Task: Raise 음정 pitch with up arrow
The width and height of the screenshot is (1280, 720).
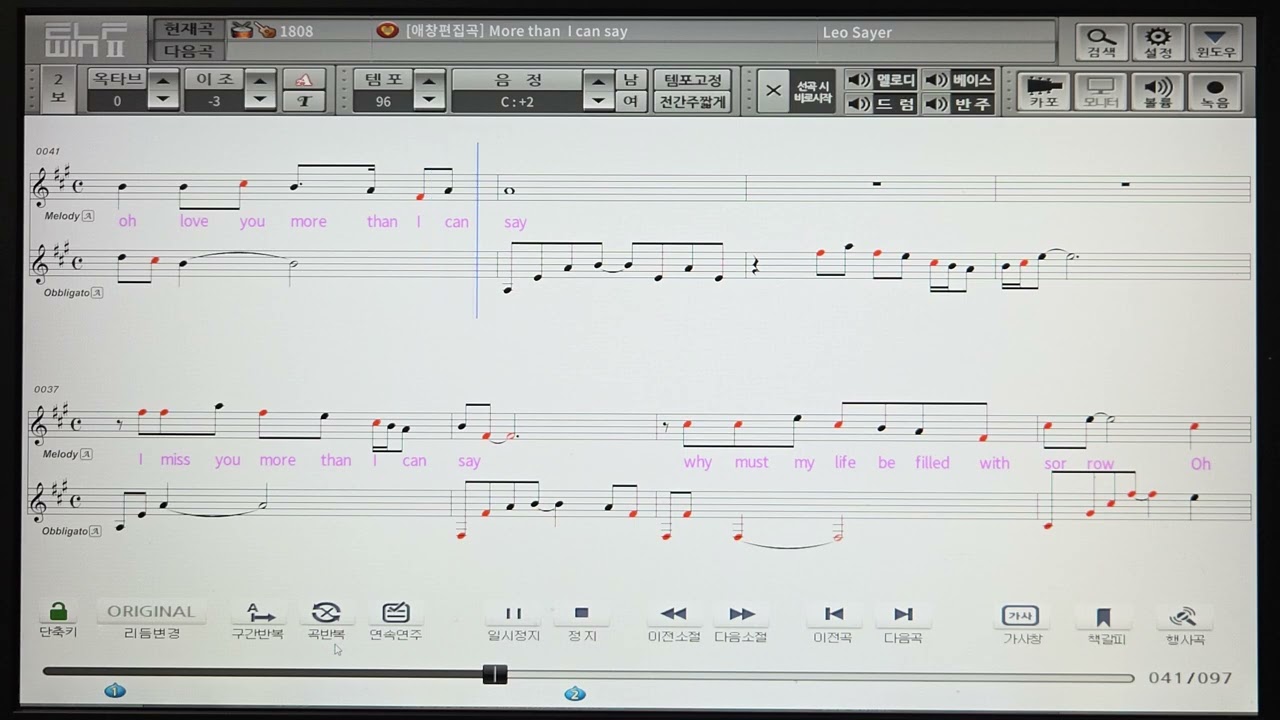Action: click(x=598, y=80)
